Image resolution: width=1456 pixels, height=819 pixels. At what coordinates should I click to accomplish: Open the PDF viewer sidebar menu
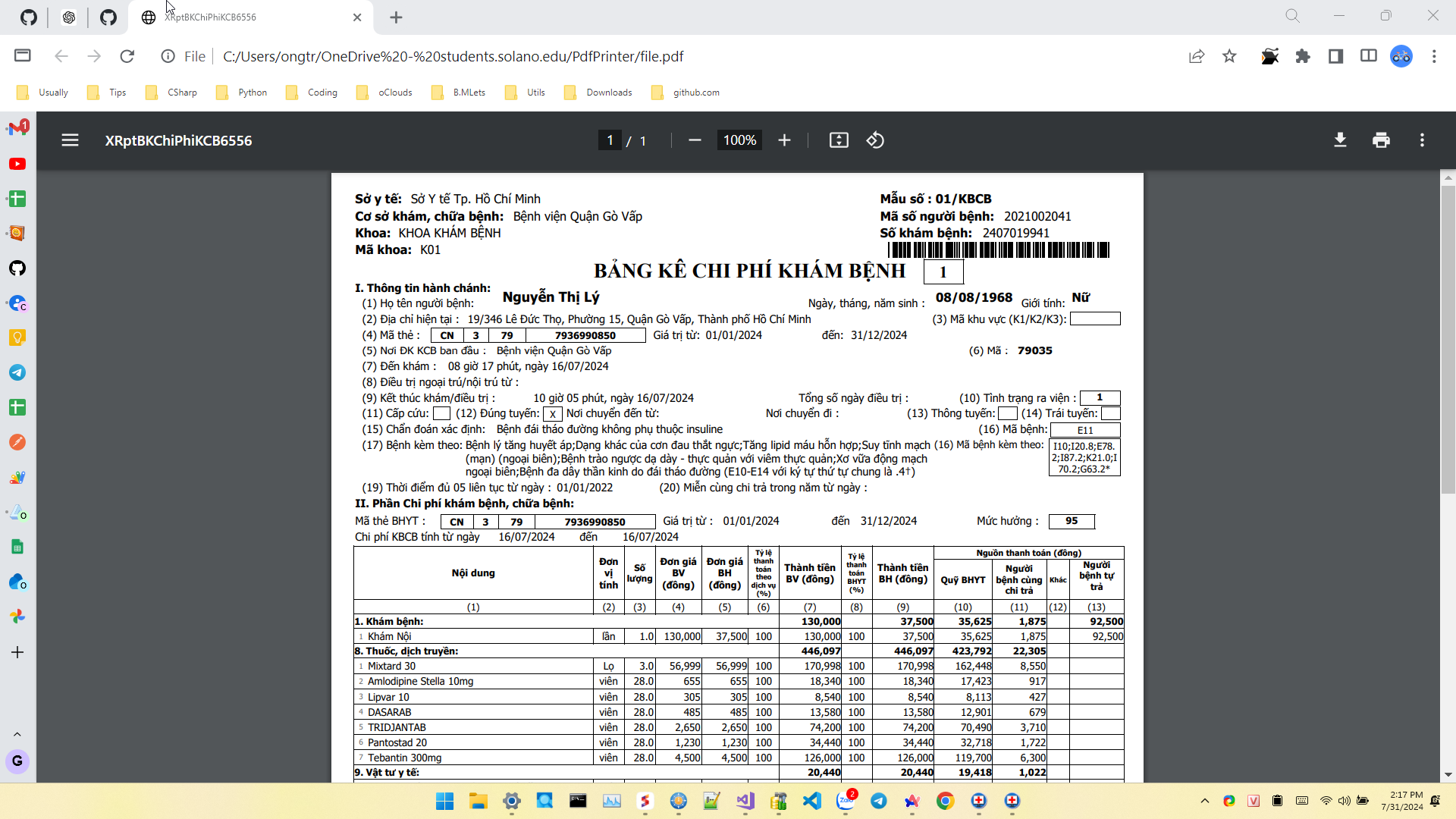click(70, 140)
